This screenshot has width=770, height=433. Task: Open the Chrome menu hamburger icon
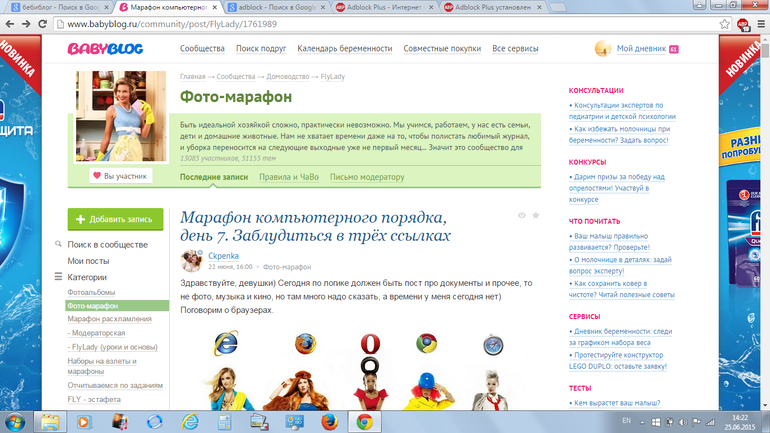(x=761, y=24)
